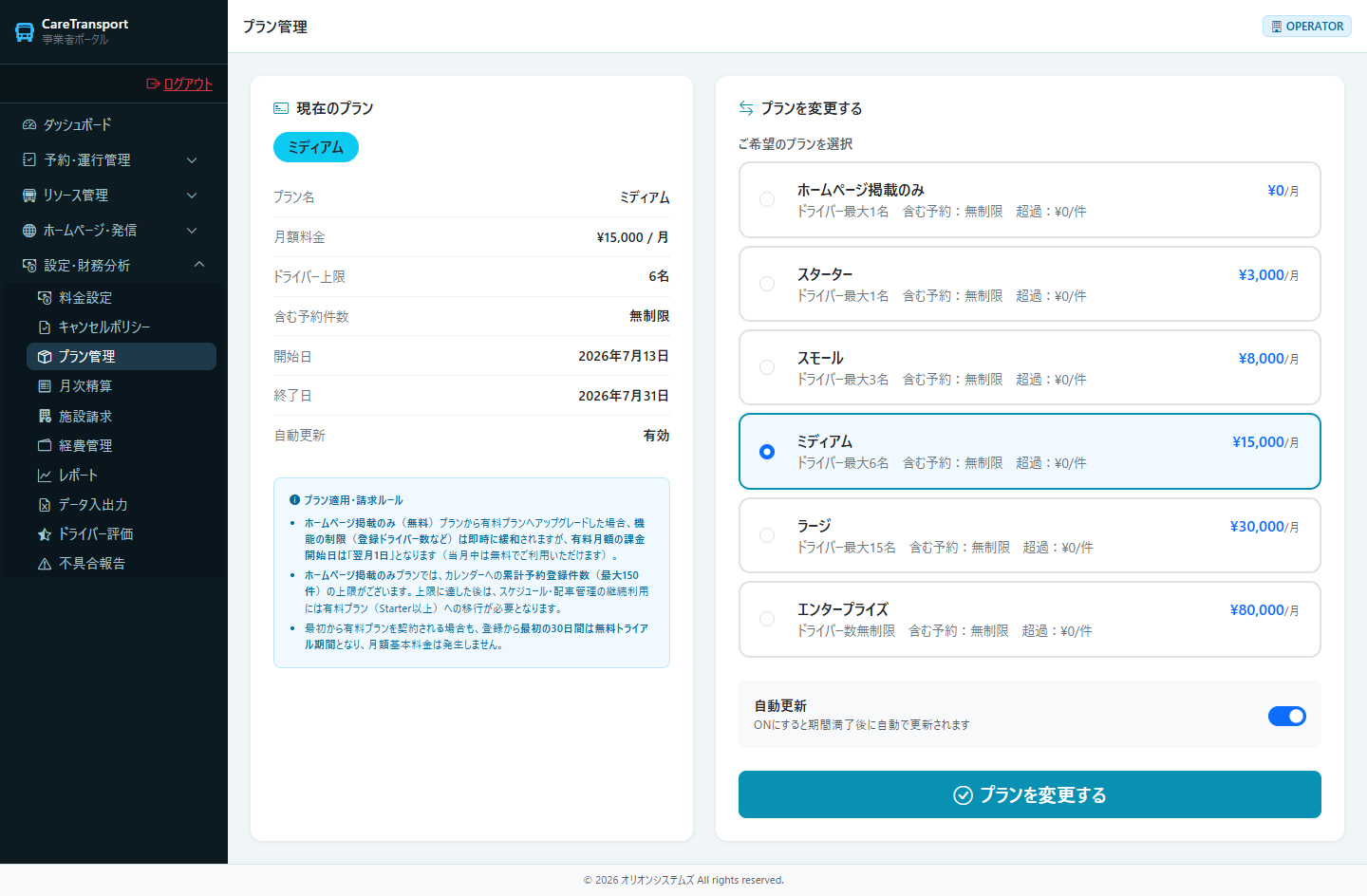Click the ご希望のプランを選択 label
The image size is (1367, 896).
tap(796, 143)
